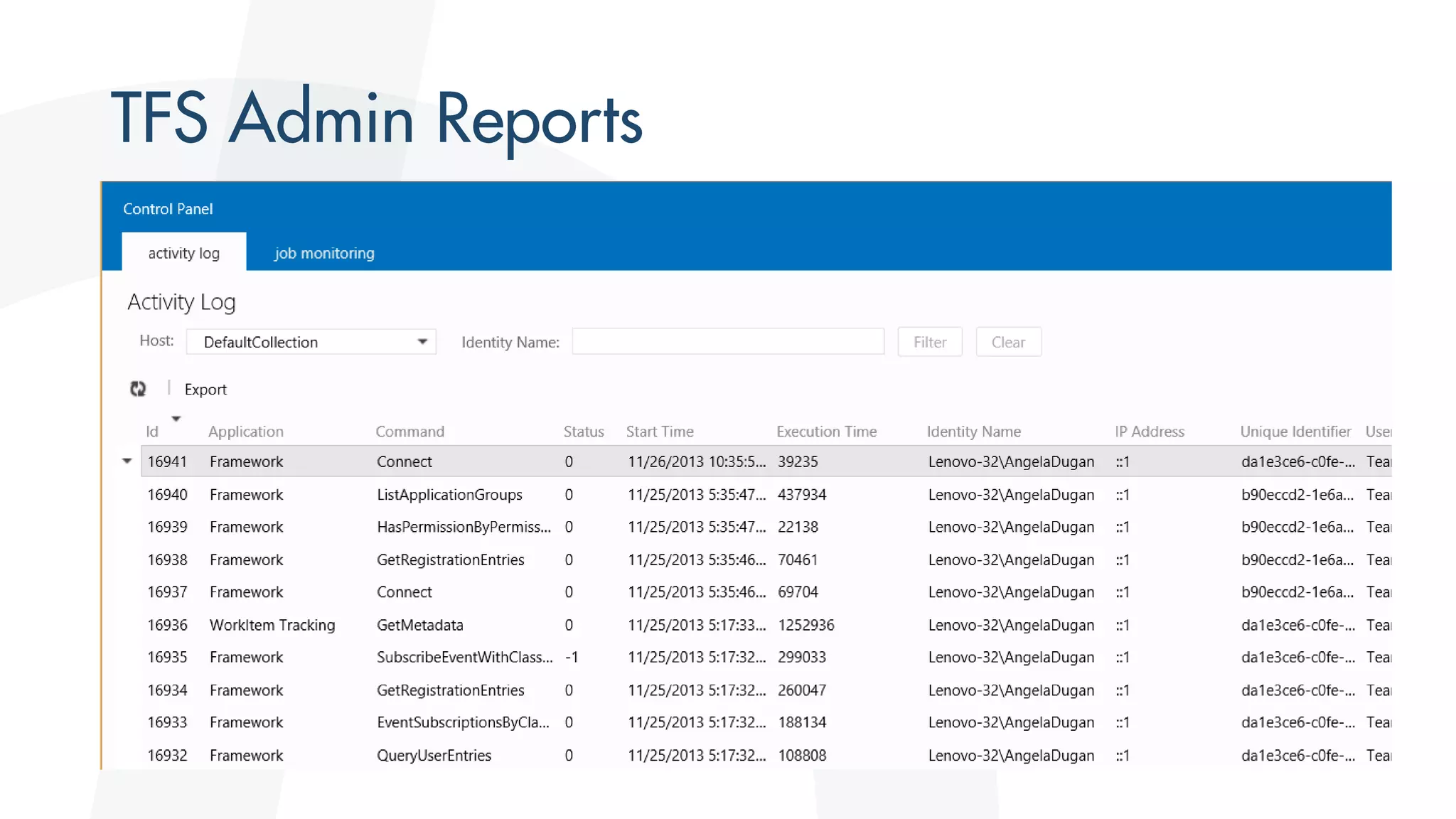Focus the Identity Name input field

pyautogui.click(x=727, y=342)
